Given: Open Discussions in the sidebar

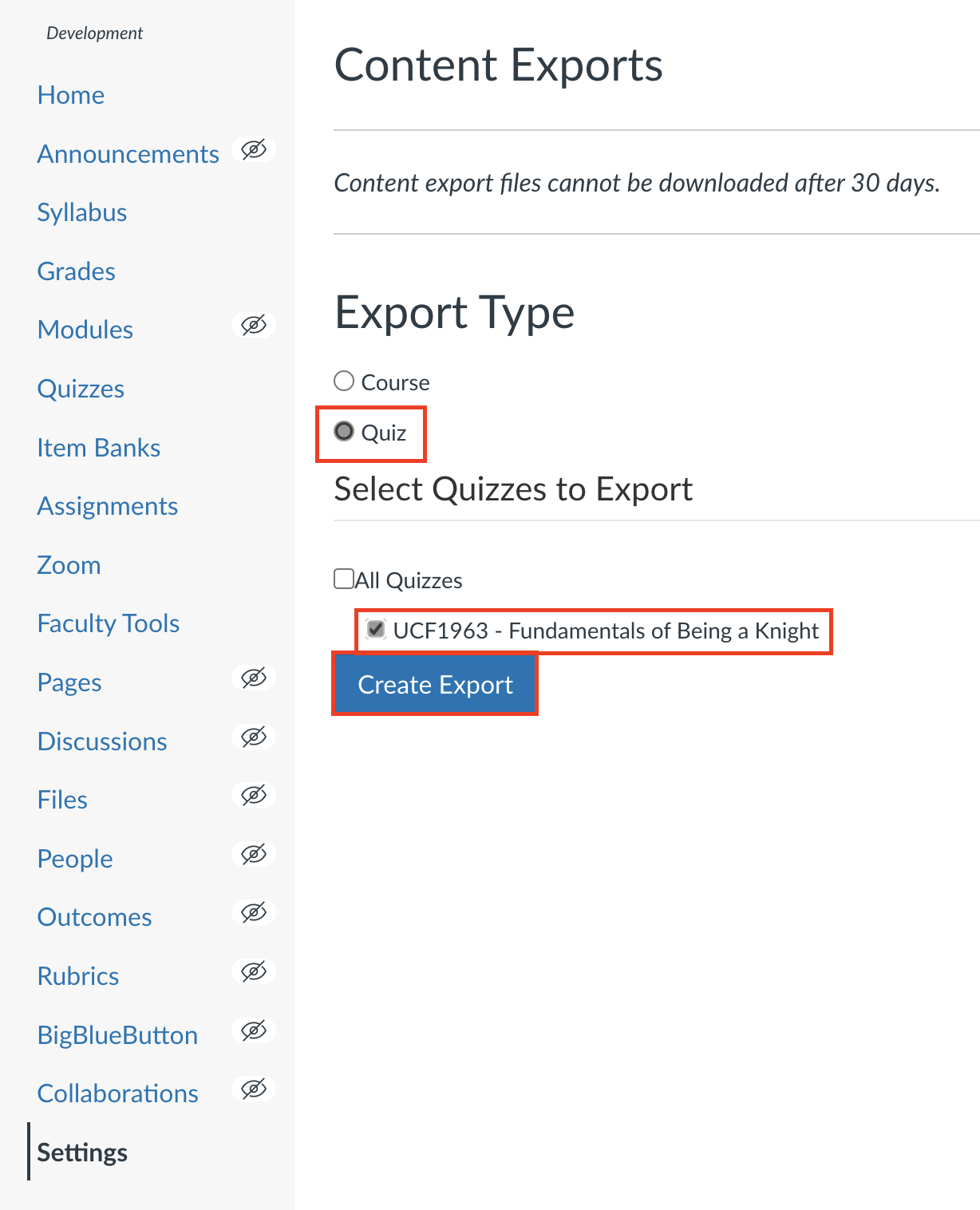Looking at the screenshot, I should click(x=102, y=741).
